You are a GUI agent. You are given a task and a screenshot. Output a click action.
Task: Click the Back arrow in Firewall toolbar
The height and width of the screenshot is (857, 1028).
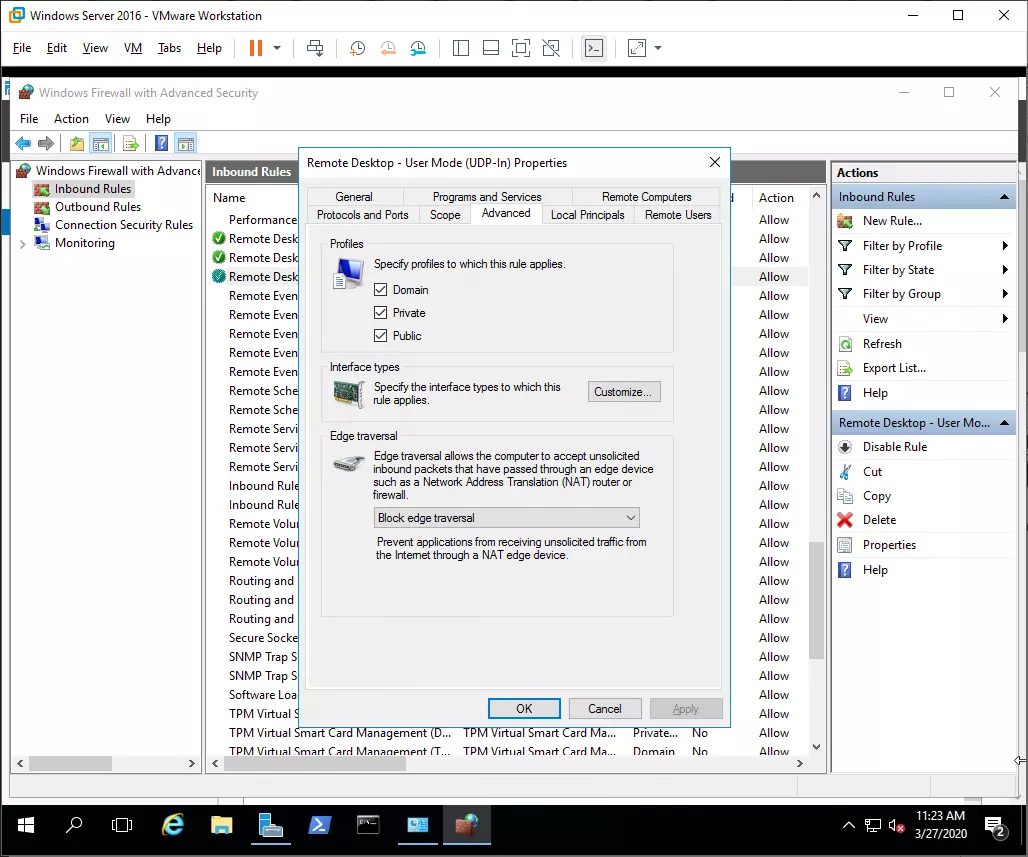tap(23, 143)
